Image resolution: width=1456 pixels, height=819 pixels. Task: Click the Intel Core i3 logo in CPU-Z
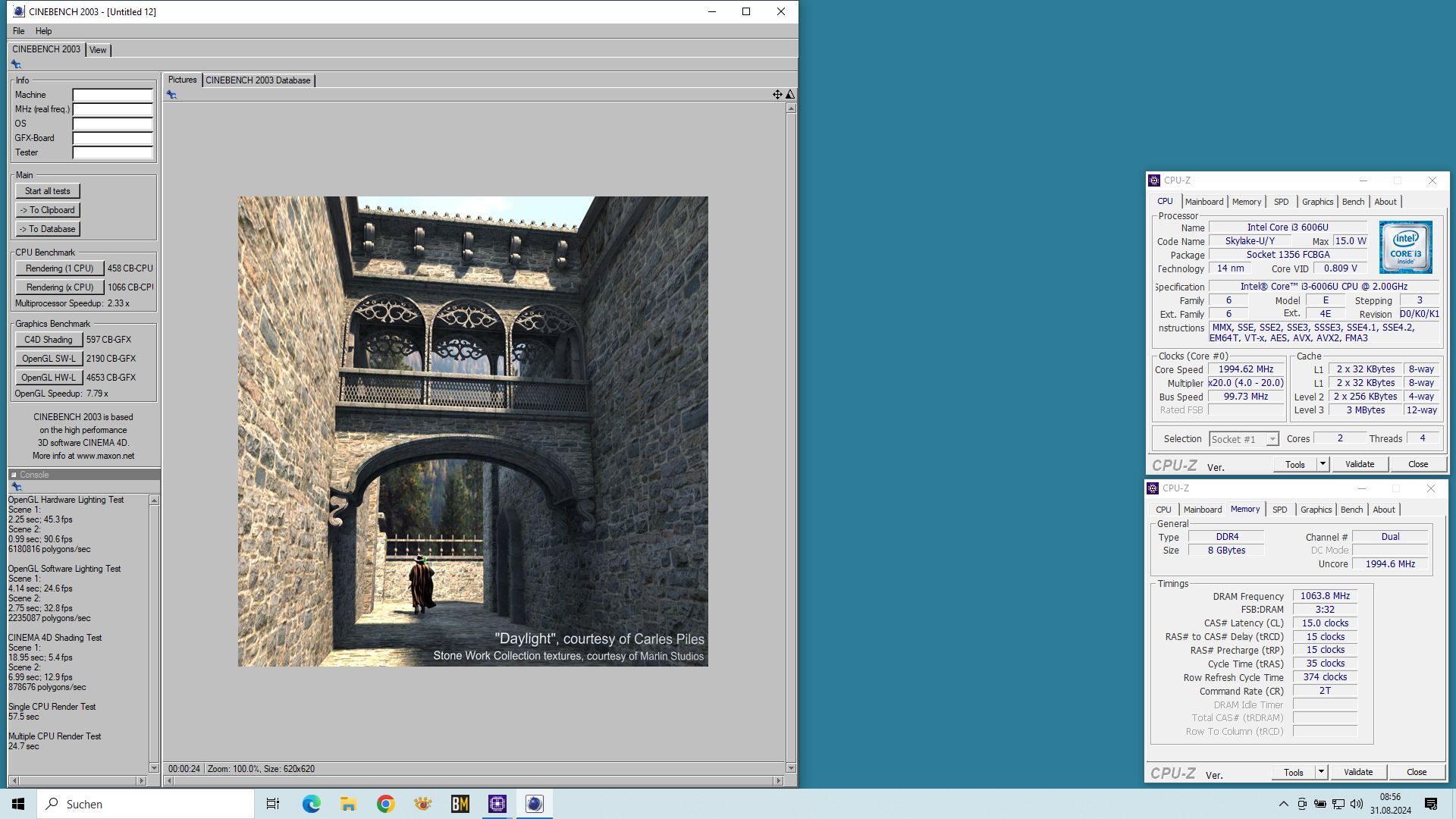1406,247
